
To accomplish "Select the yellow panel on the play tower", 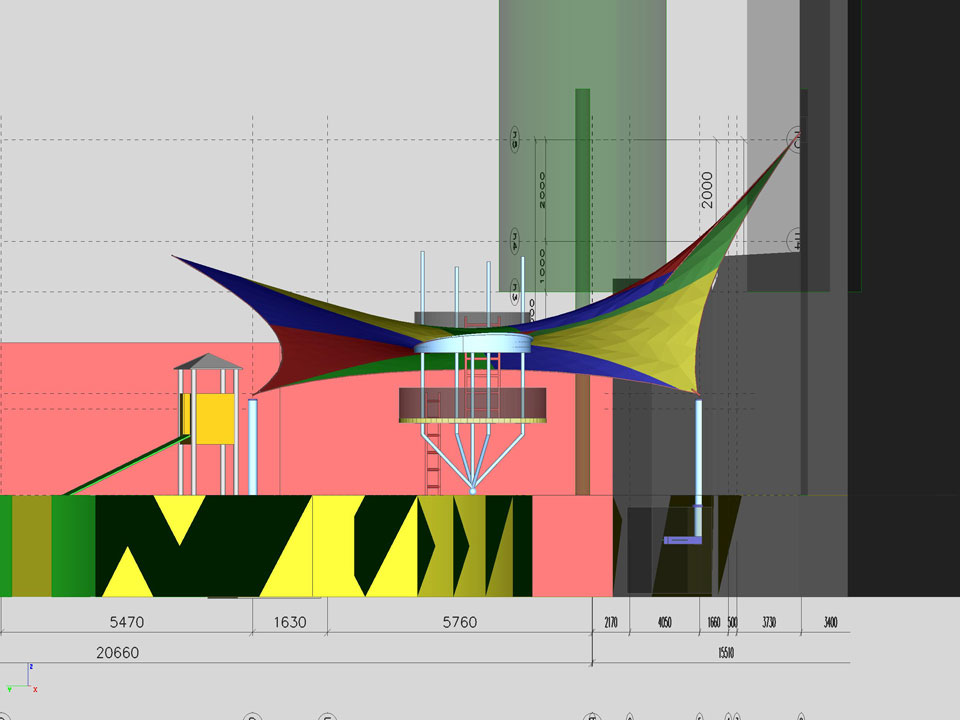I will tap(215, 418).
